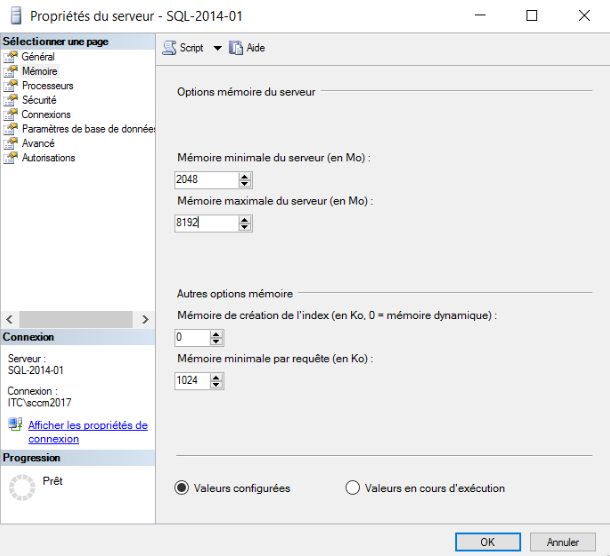Click the Prêt status text
Screen dimensions: 610x556
pos(53,481)
